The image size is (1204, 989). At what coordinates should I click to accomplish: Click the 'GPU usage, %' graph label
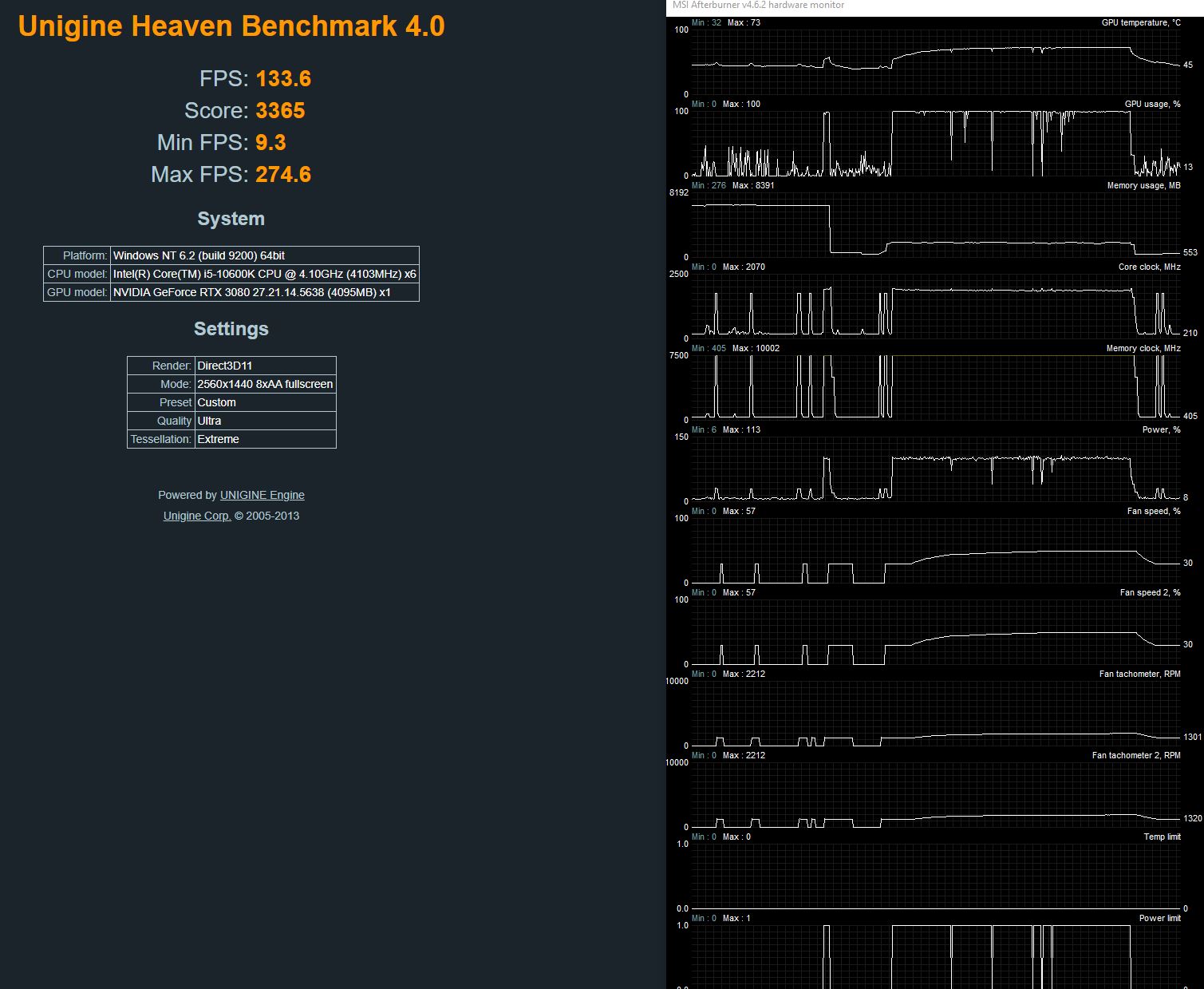(1153, 104)
